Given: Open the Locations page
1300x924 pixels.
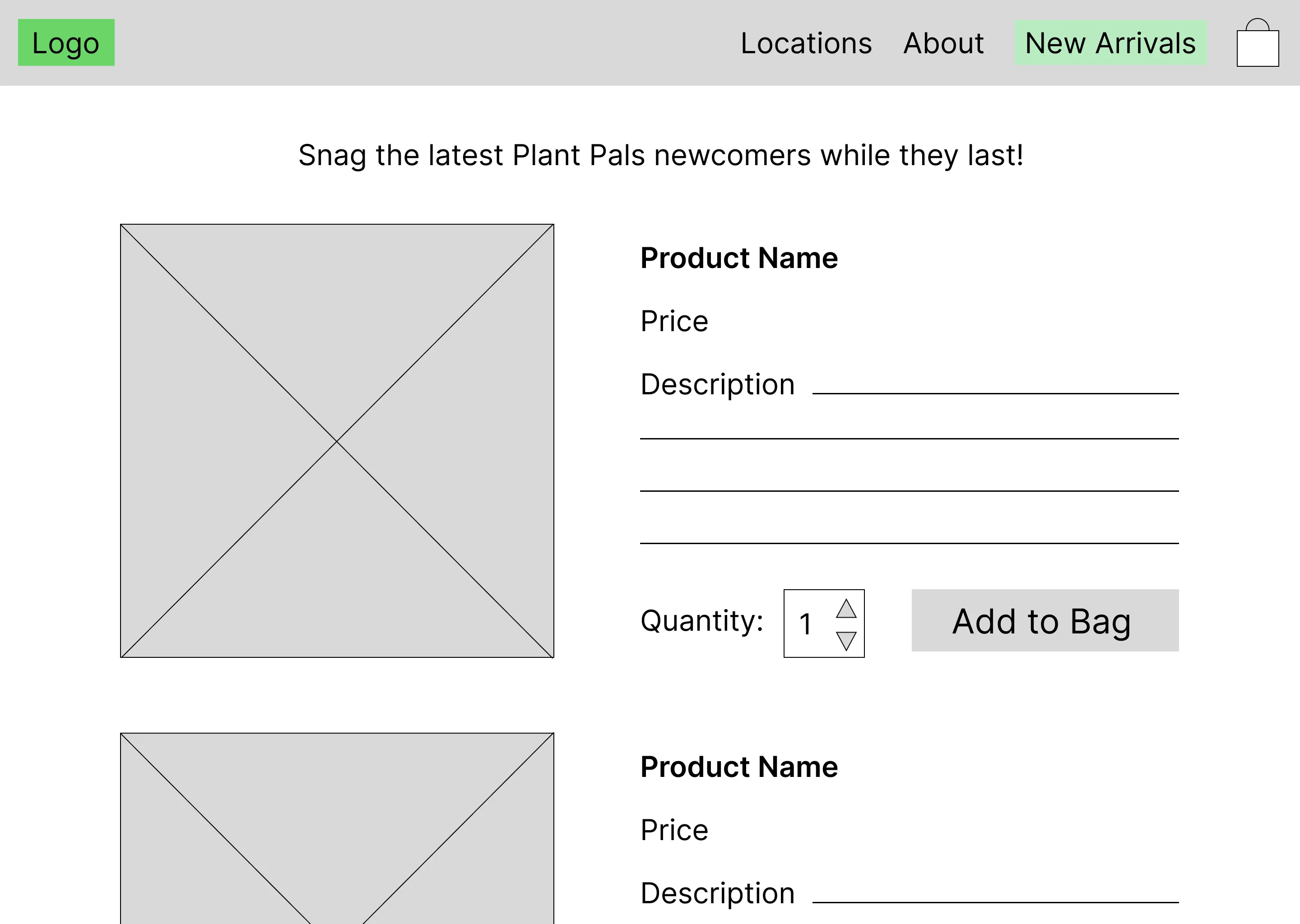Looking at the screenshot, I should tap(806, 43).
